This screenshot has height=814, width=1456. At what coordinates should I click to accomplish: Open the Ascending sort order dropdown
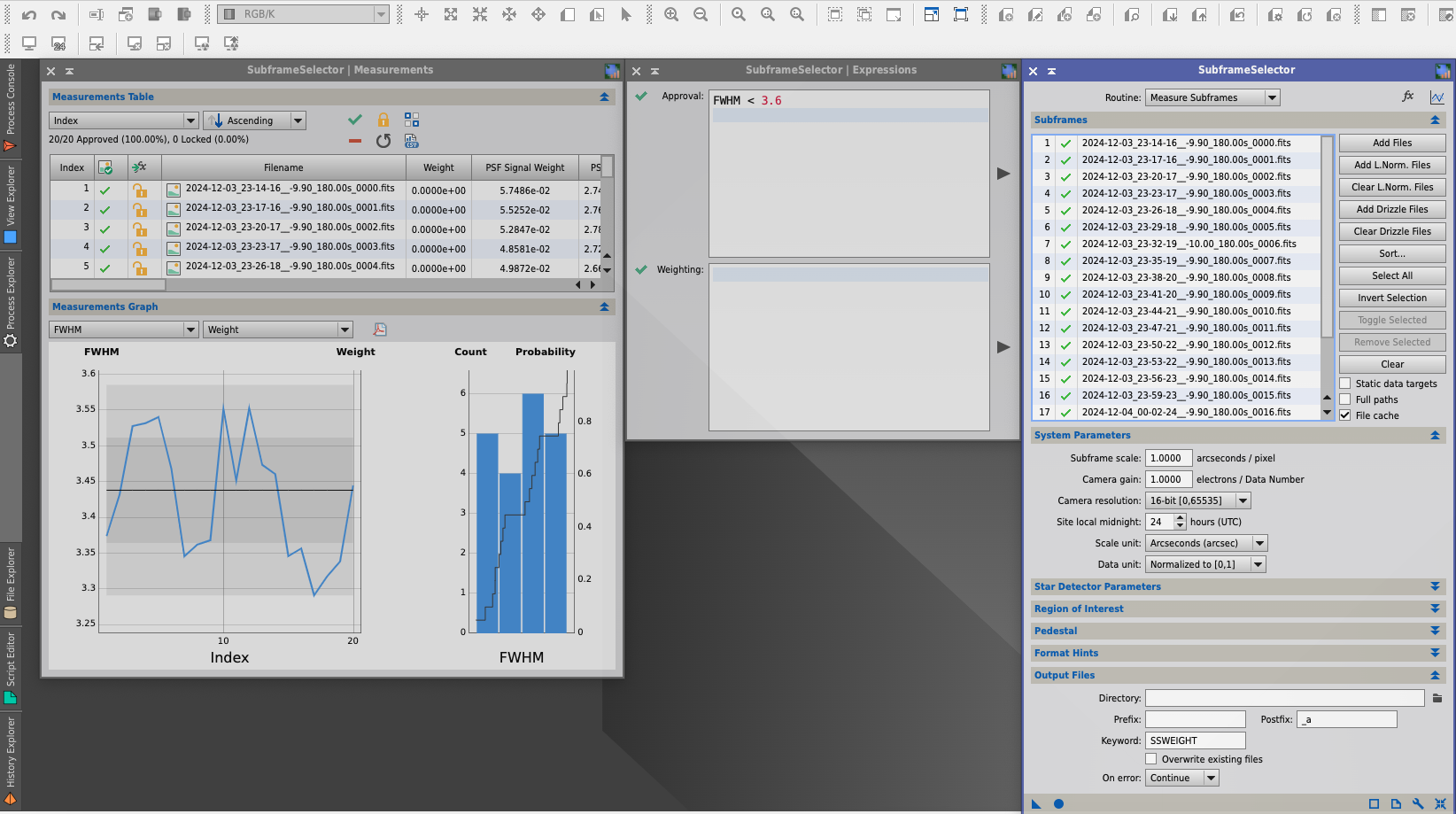[x=254, y=120]
